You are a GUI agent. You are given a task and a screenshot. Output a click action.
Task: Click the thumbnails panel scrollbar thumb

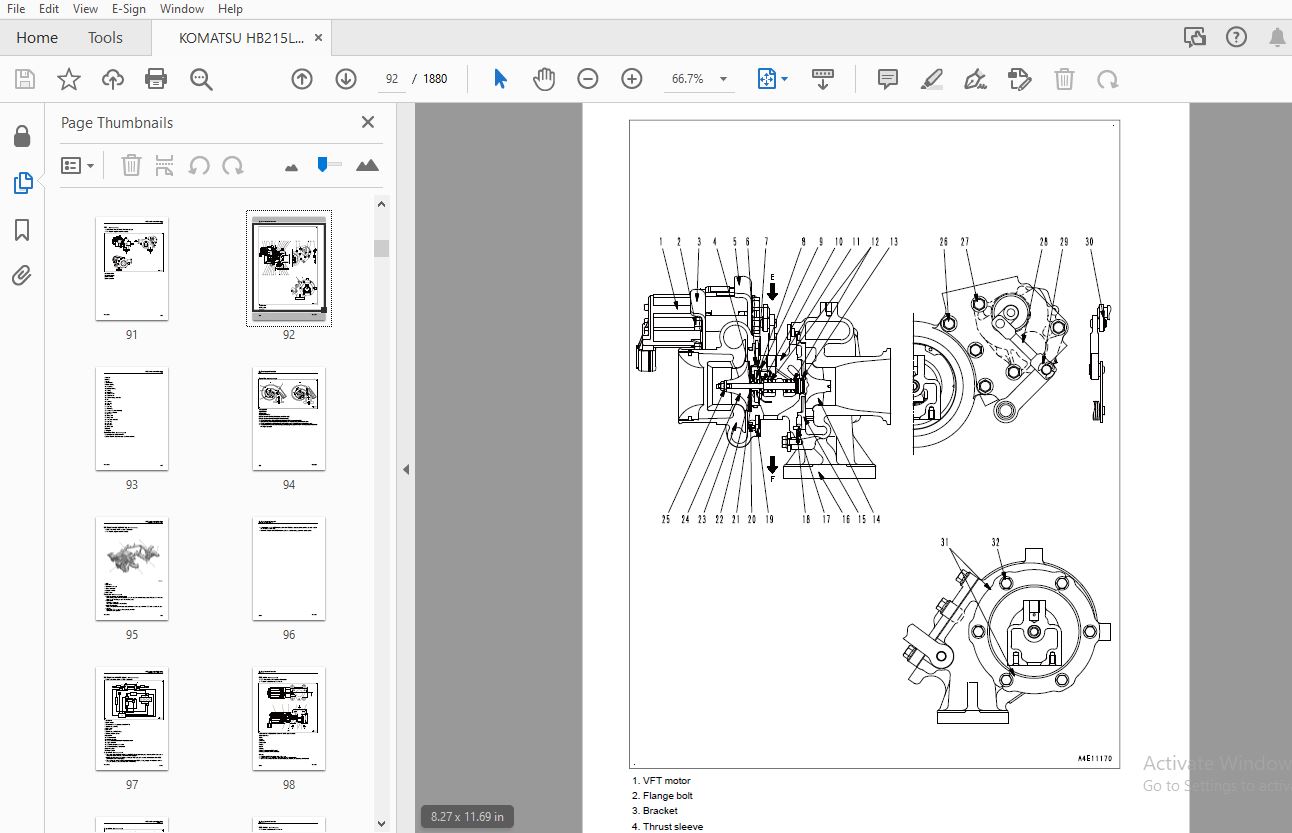coord(381,248)
